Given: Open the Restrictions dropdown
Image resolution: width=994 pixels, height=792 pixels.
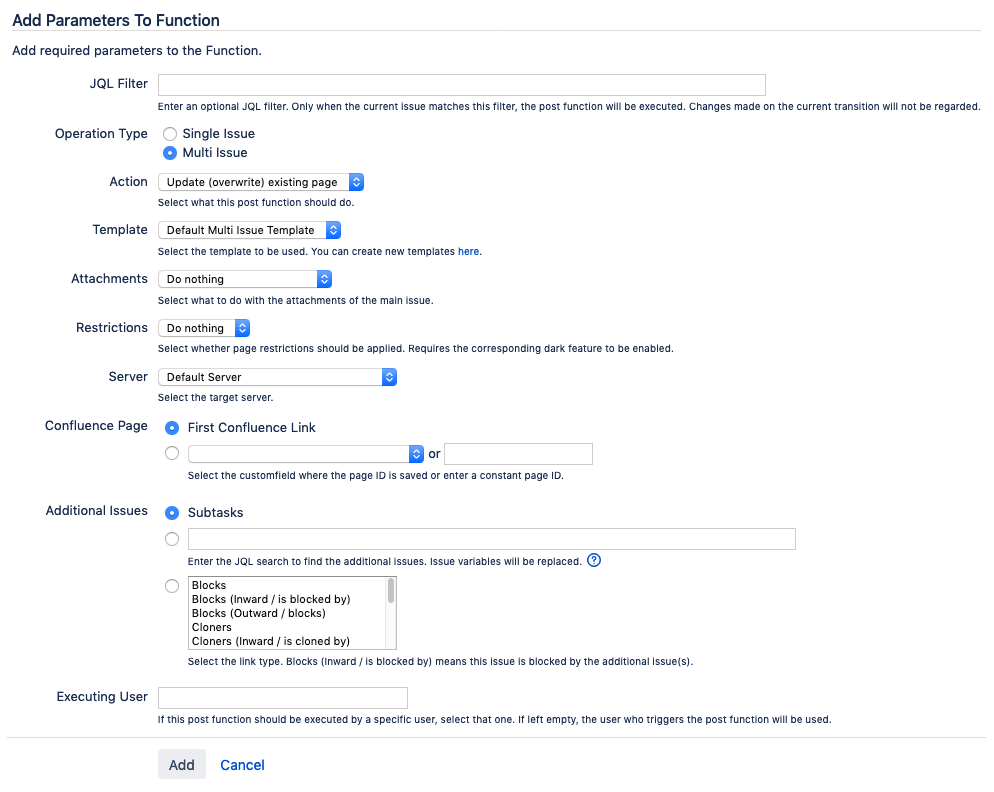Looking at the screenshot, I should 203,328.
